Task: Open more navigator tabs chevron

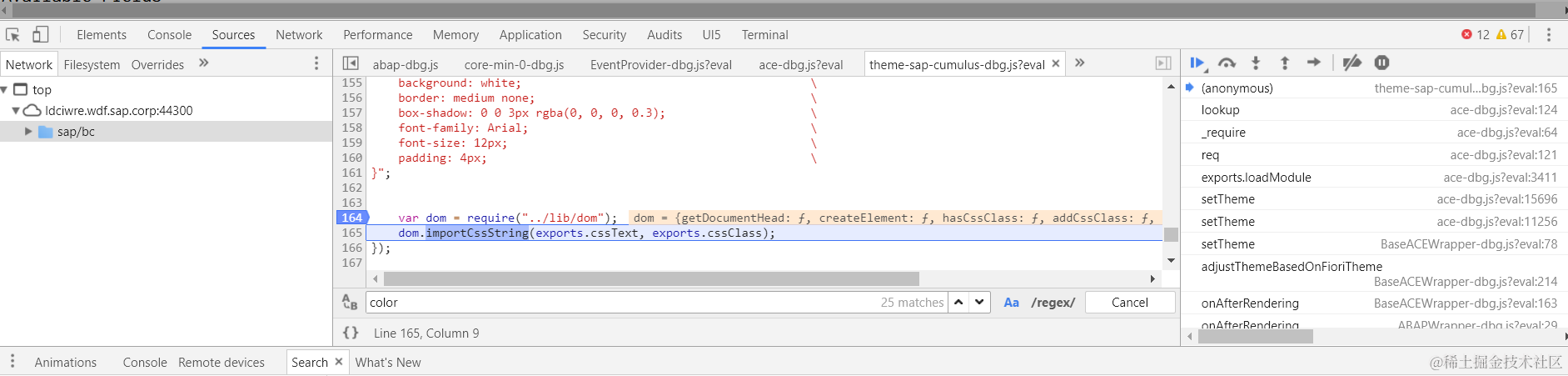Action: tap(204, 63)
